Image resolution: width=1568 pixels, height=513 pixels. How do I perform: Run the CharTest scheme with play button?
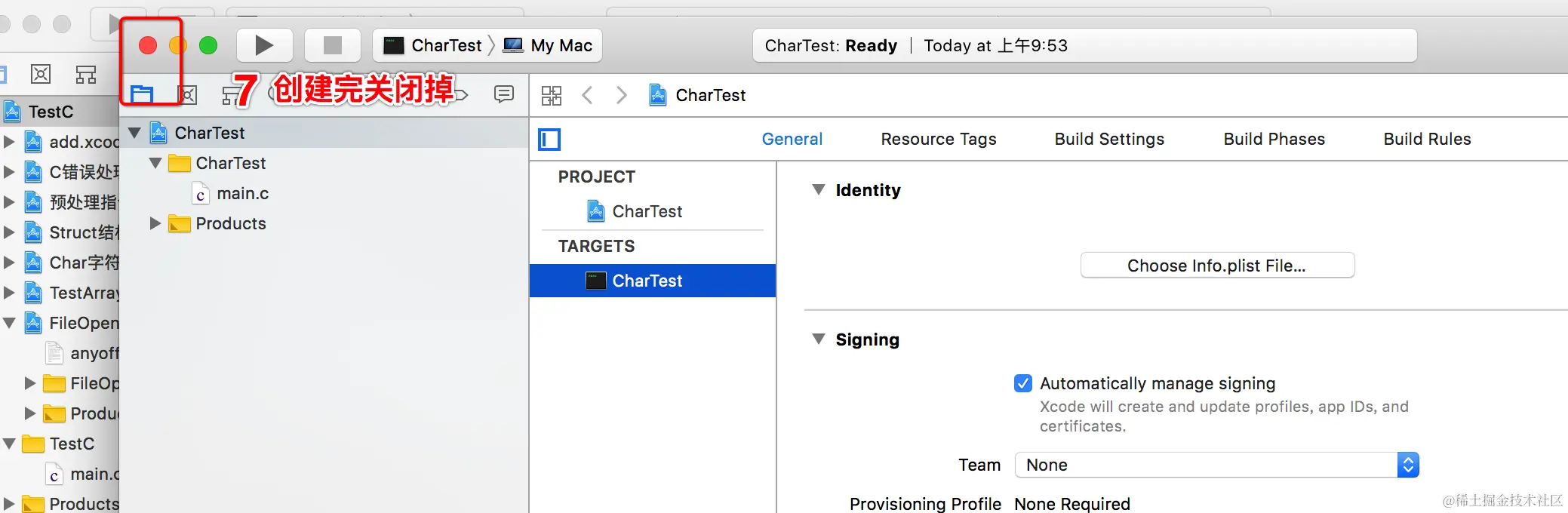[264, 45]
